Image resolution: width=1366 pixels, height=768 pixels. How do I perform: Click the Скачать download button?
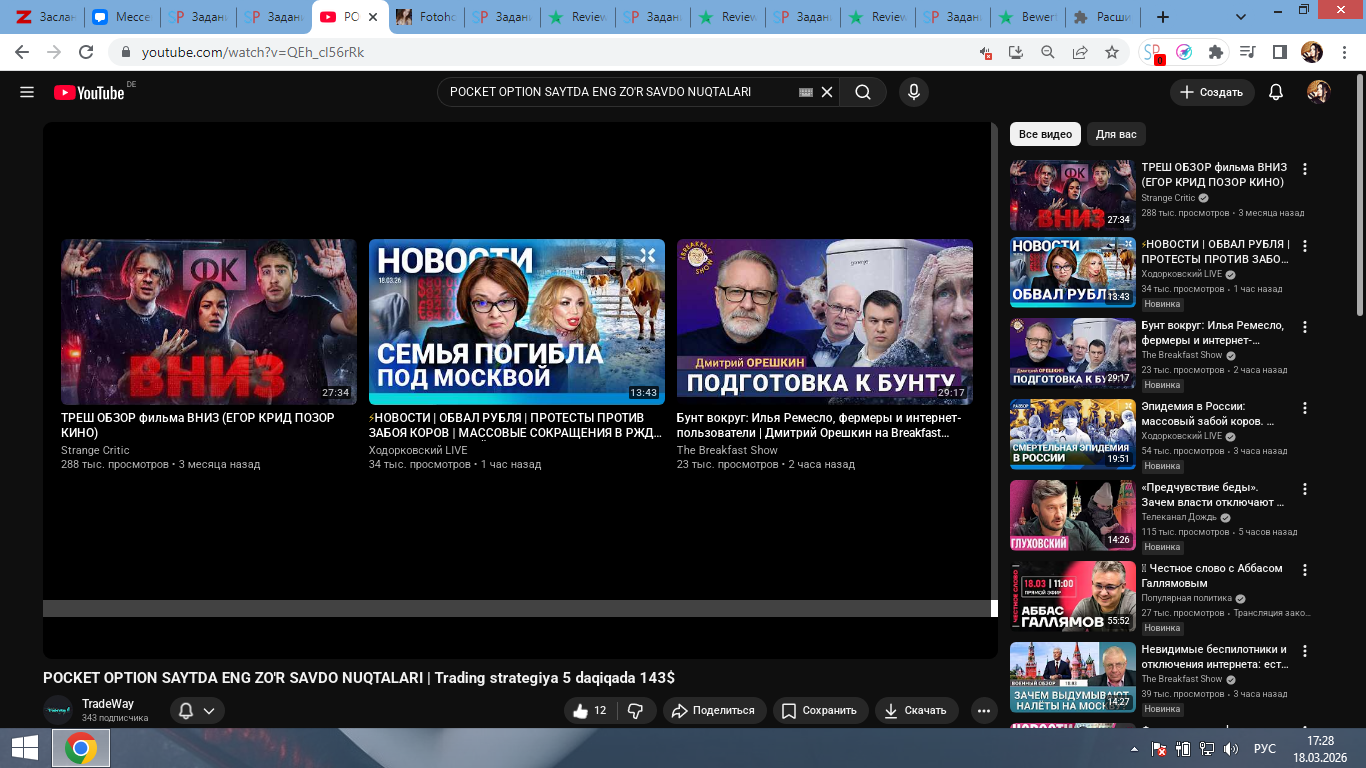tap(915, 710)
